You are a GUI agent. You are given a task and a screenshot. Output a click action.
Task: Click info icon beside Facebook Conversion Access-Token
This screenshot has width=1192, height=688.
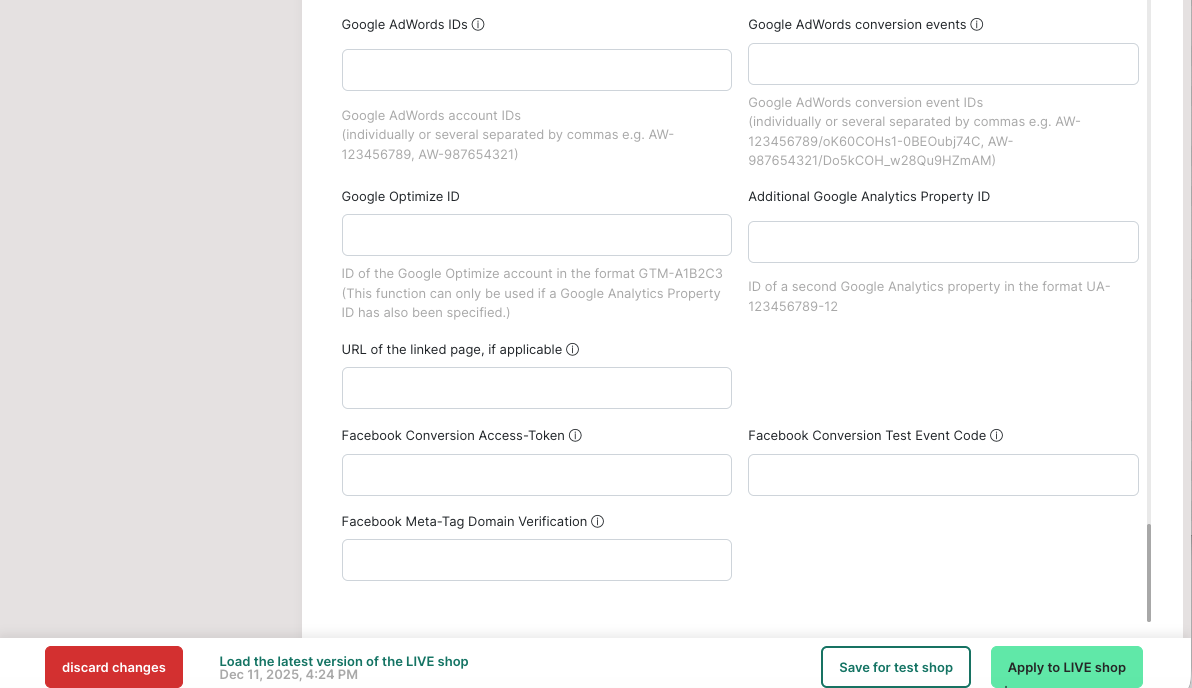(575, 436)
